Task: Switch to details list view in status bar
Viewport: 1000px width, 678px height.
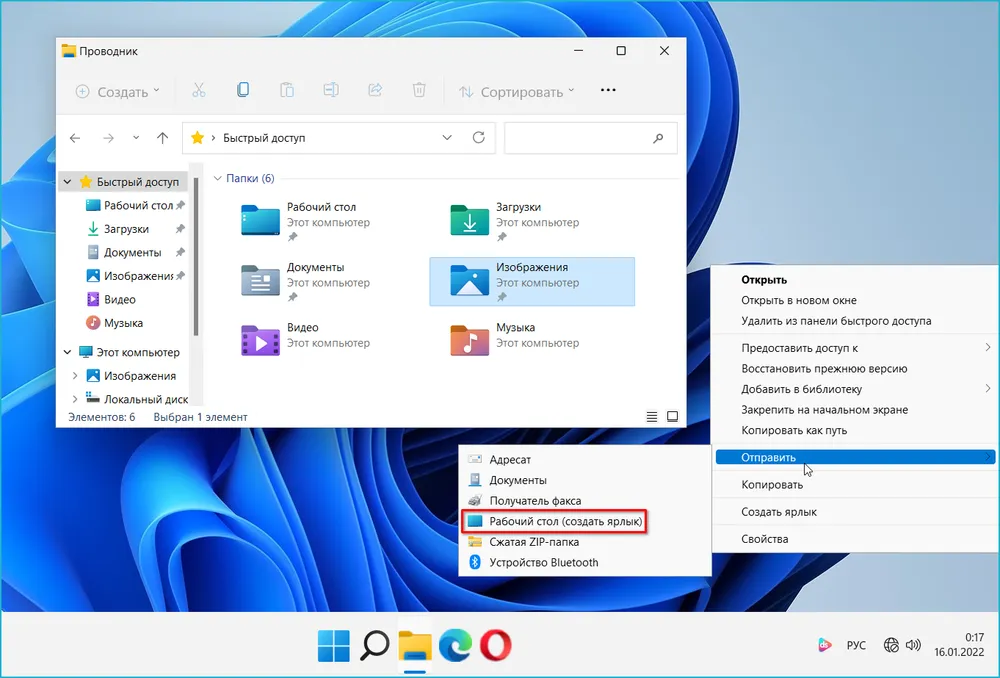Action: pos(652,416)
